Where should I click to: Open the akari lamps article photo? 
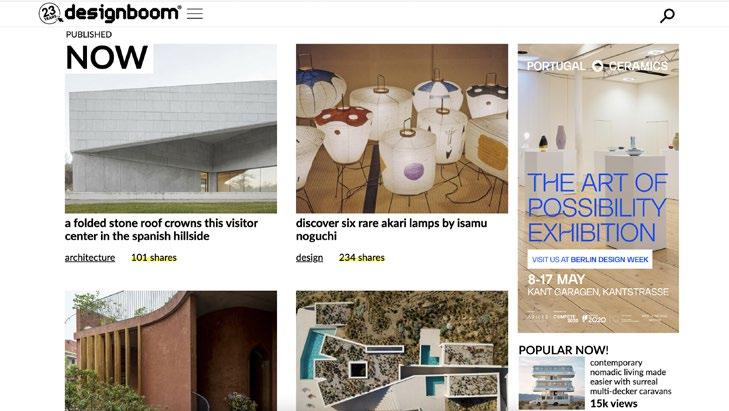[402, 129]
